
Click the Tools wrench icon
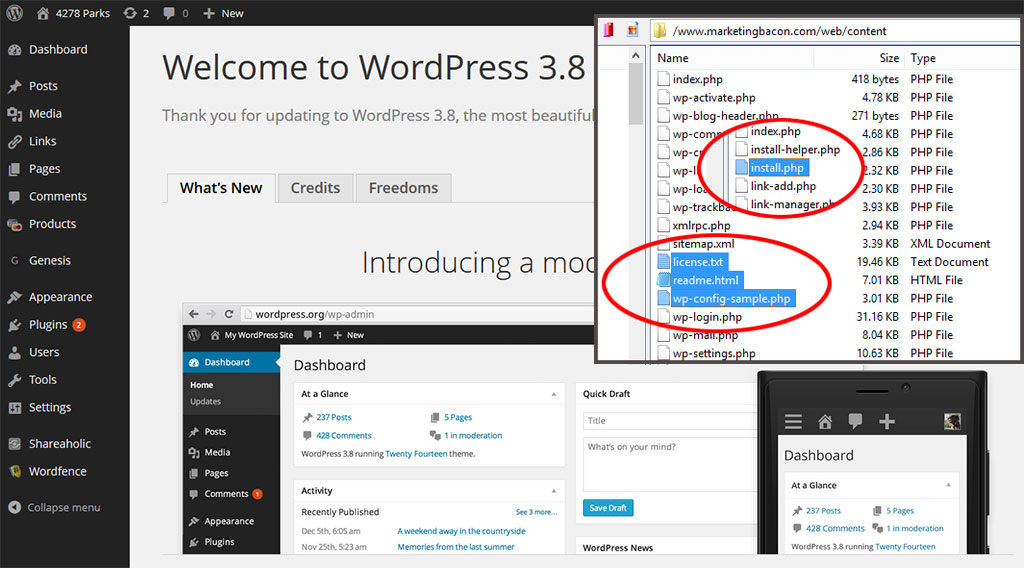pyautogui.click(x=14, y=380)
